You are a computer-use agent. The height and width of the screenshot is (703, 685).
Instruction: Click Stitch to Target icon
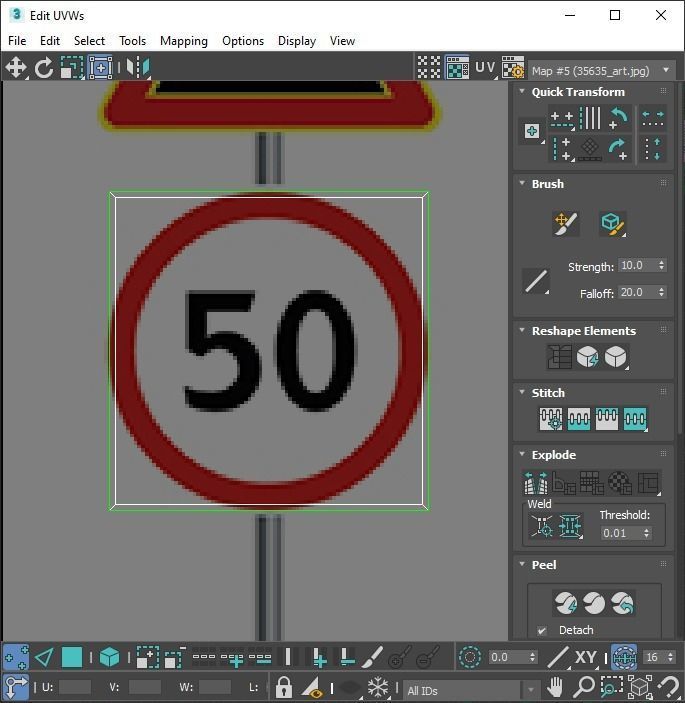click(x=551, y=419)
